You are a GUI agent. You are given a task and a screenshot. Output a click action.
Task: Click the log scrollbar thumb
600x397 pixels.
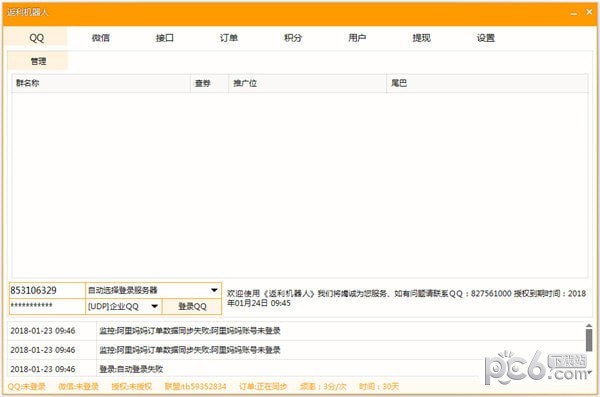click(x=589, y=340)
